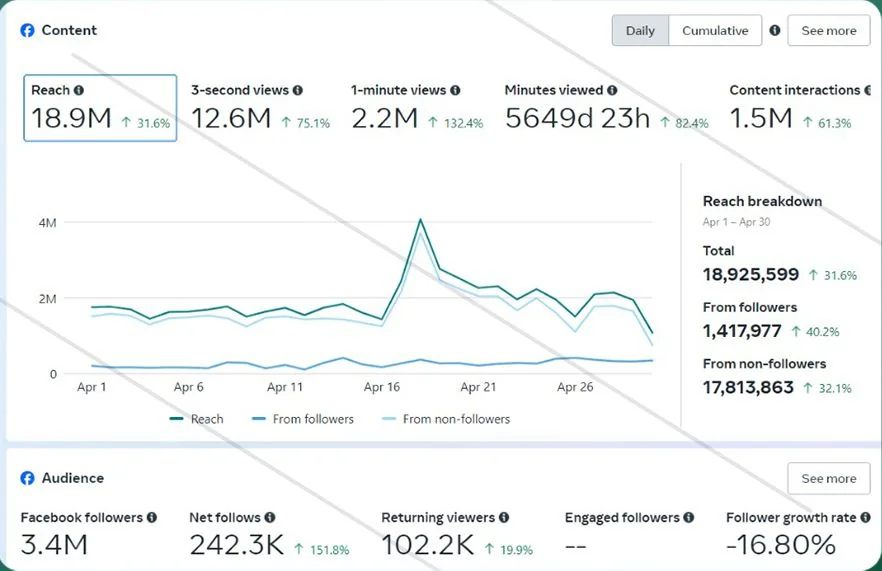
Task: Open the info icon next to Returning viewers
Action: click(x=504, y=518)
